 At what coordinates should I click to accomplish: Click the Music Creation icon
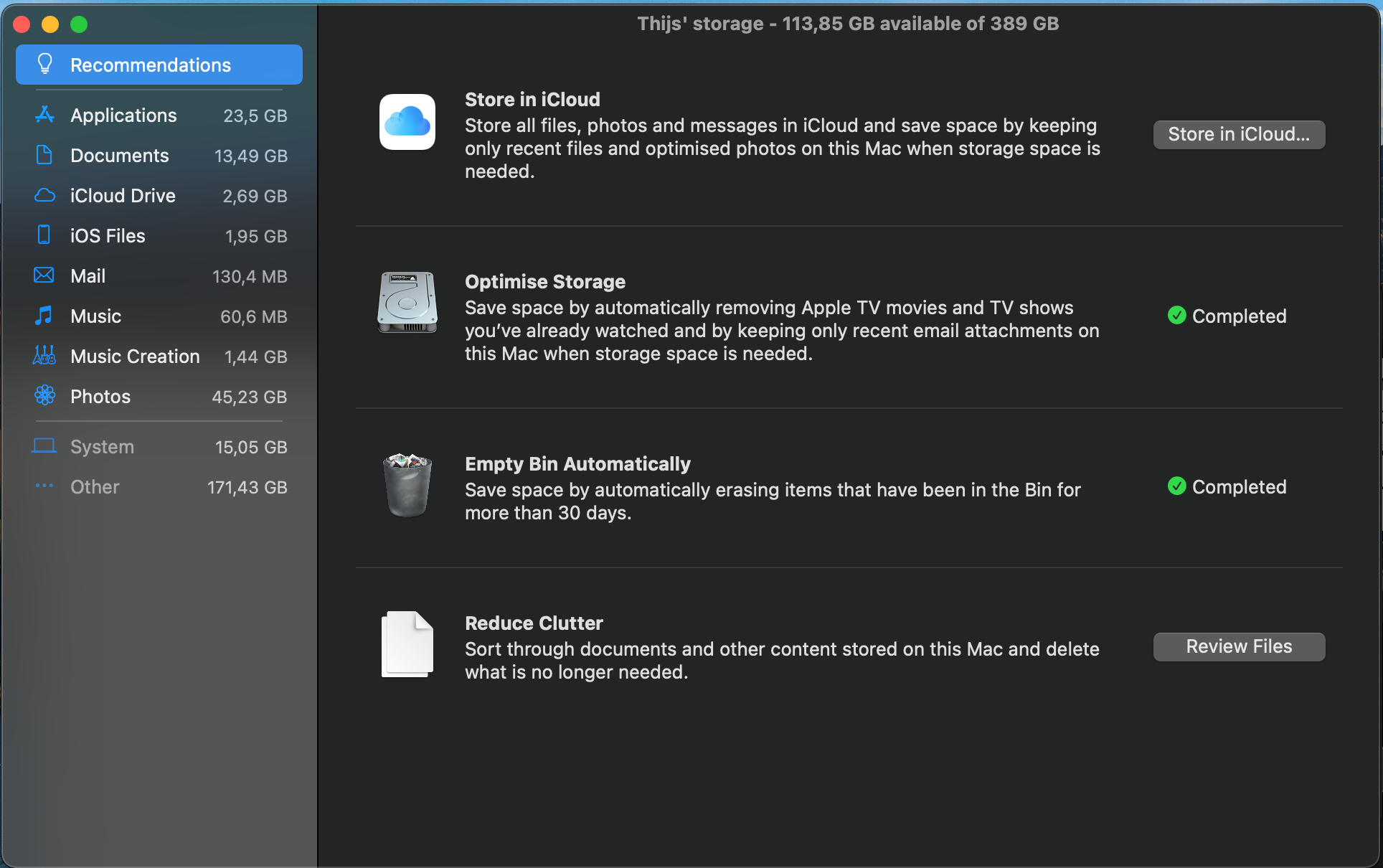pos(44,356)
